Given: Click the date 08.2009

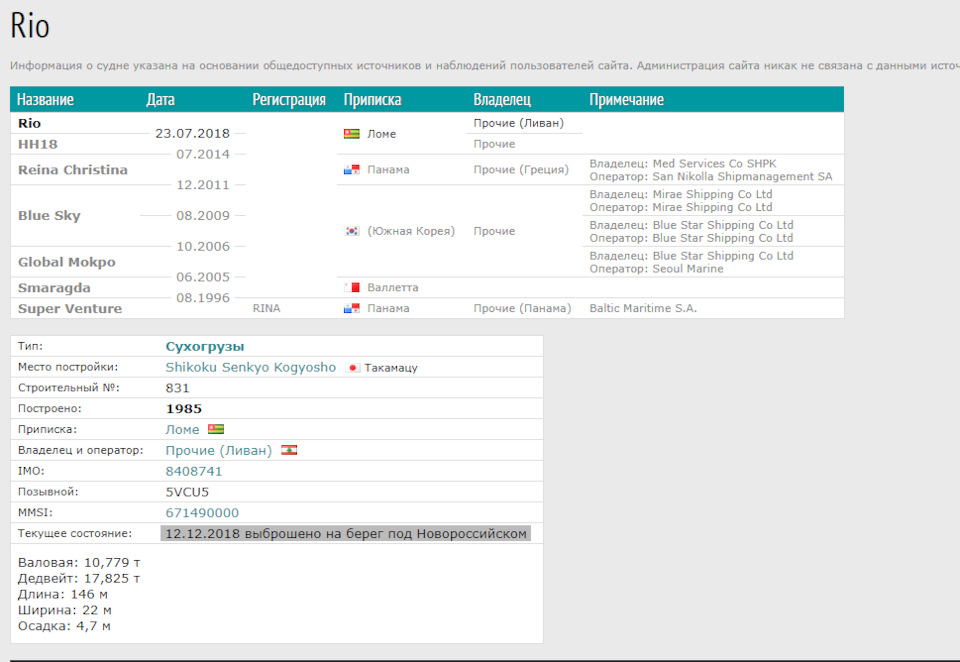Looking at the screenshot, I should click(x=203, y=216).
